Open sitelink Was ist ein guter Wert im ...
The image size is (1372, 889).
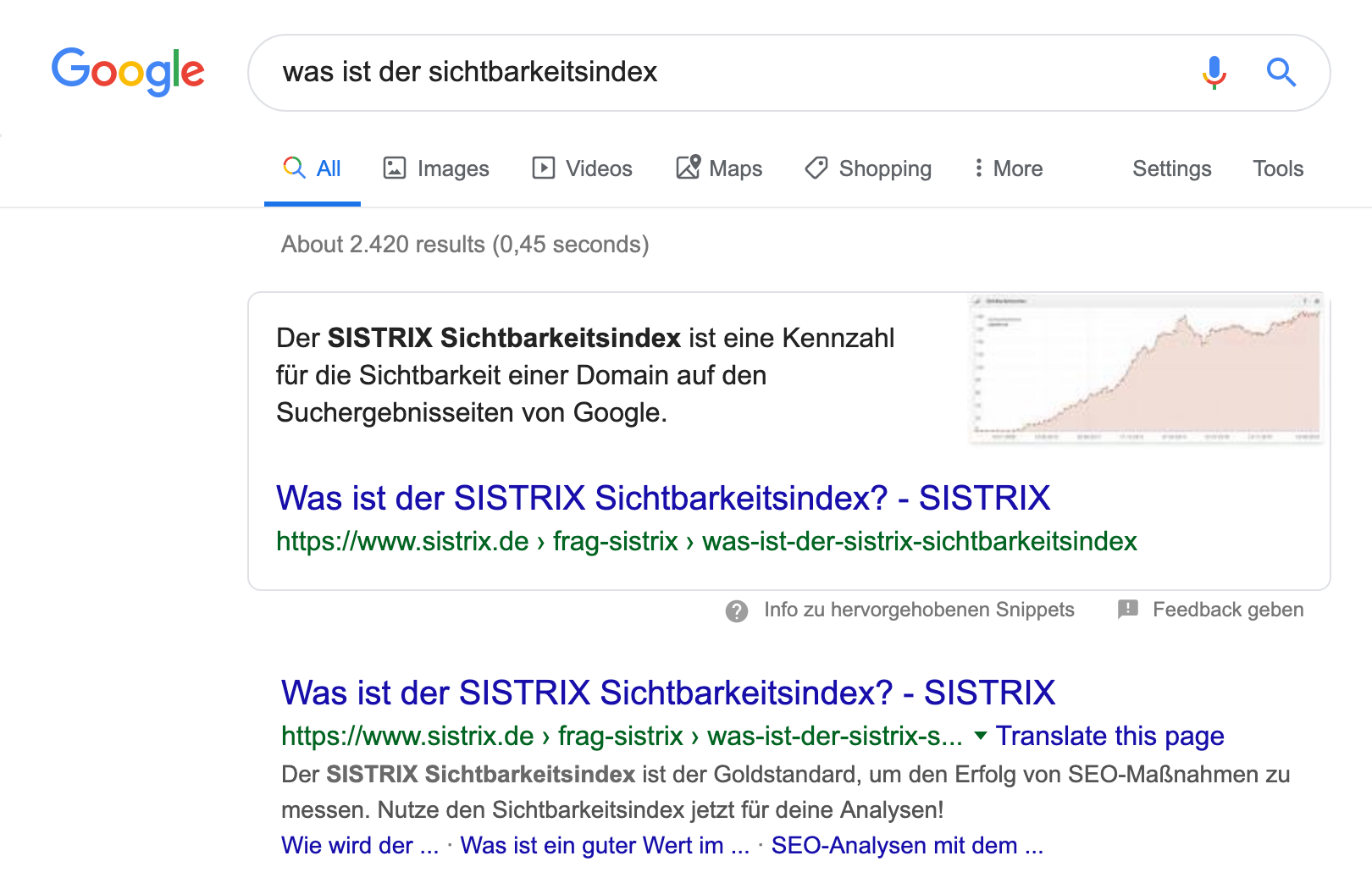[605, 845]
